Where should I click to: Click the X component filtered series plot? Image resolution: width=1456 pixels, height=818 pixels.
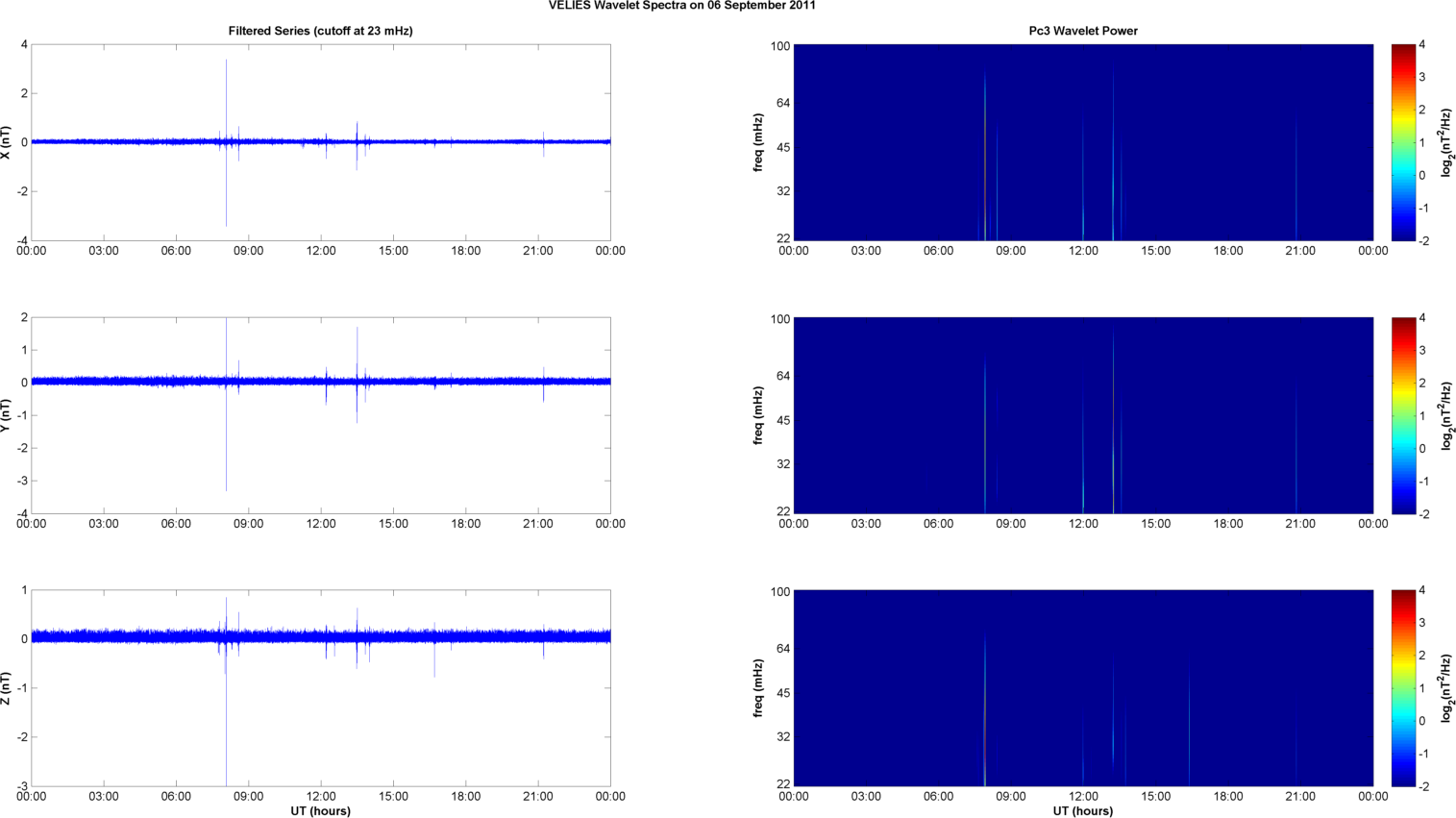[x=321, y=142]
